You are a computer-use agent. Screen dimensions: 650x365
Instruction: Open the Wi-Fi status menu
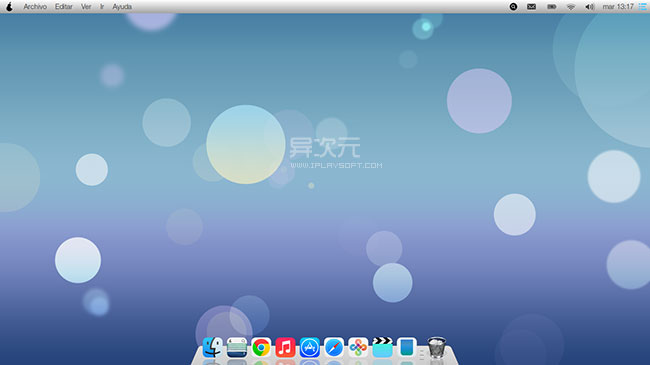[x=571, y=7]
